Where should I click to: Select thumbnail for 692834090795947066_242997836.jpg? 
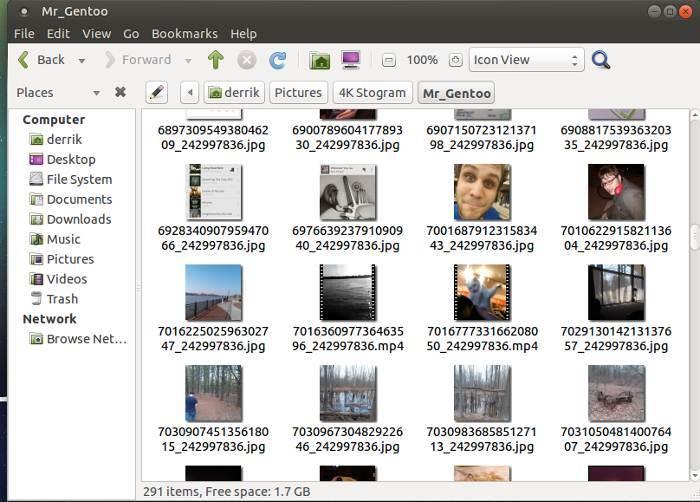[x=213, y=192]
